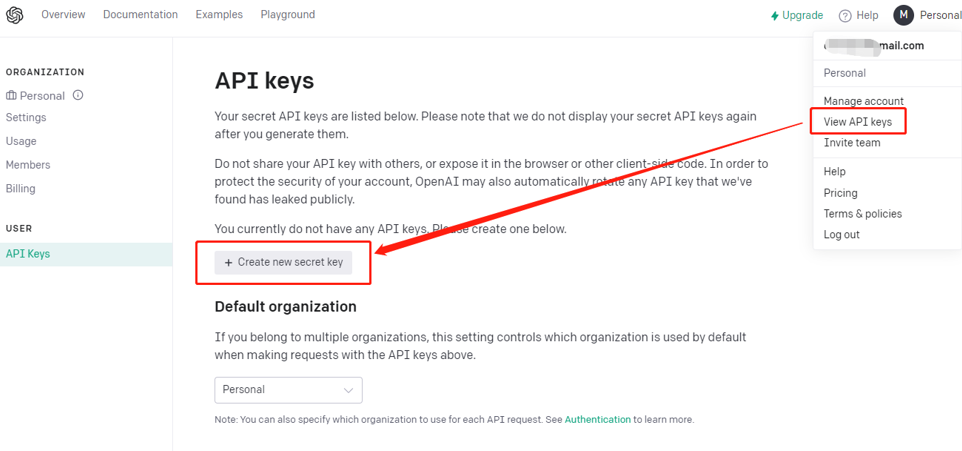
Task: Click the chevron arrow in organization selector
Action: click(x=348, y=390)
